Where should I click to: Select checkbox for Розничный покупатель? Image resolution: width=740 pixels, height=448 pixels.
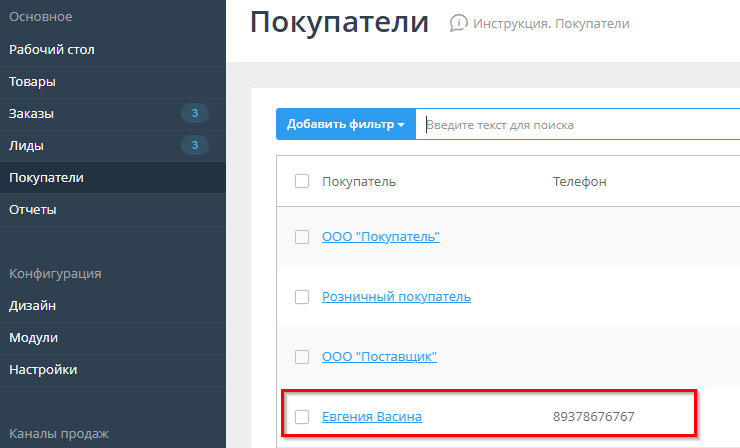(x=302, y=297)
